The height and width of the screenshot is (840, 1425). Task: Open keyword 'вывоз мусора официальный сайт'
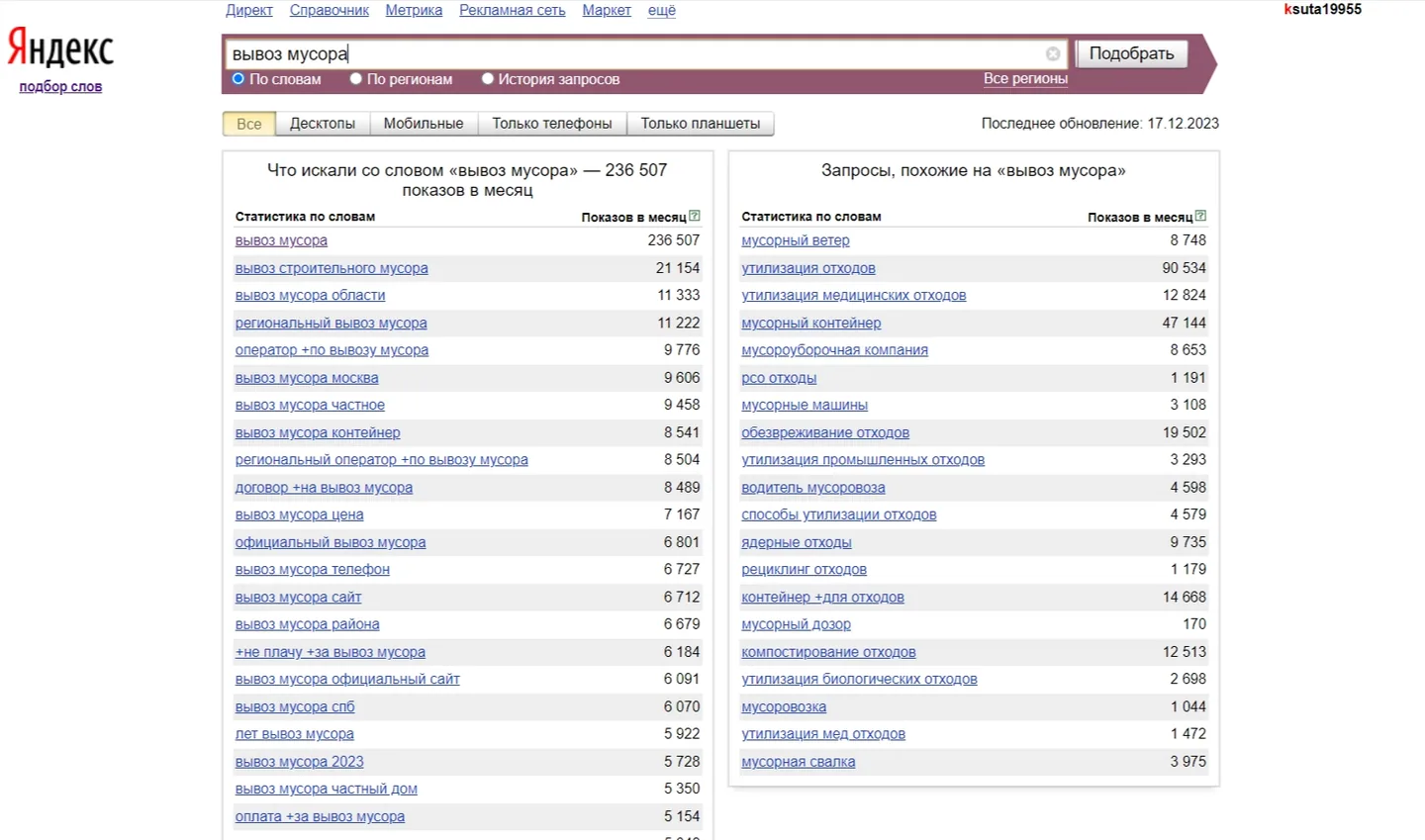tap(347, 680)
